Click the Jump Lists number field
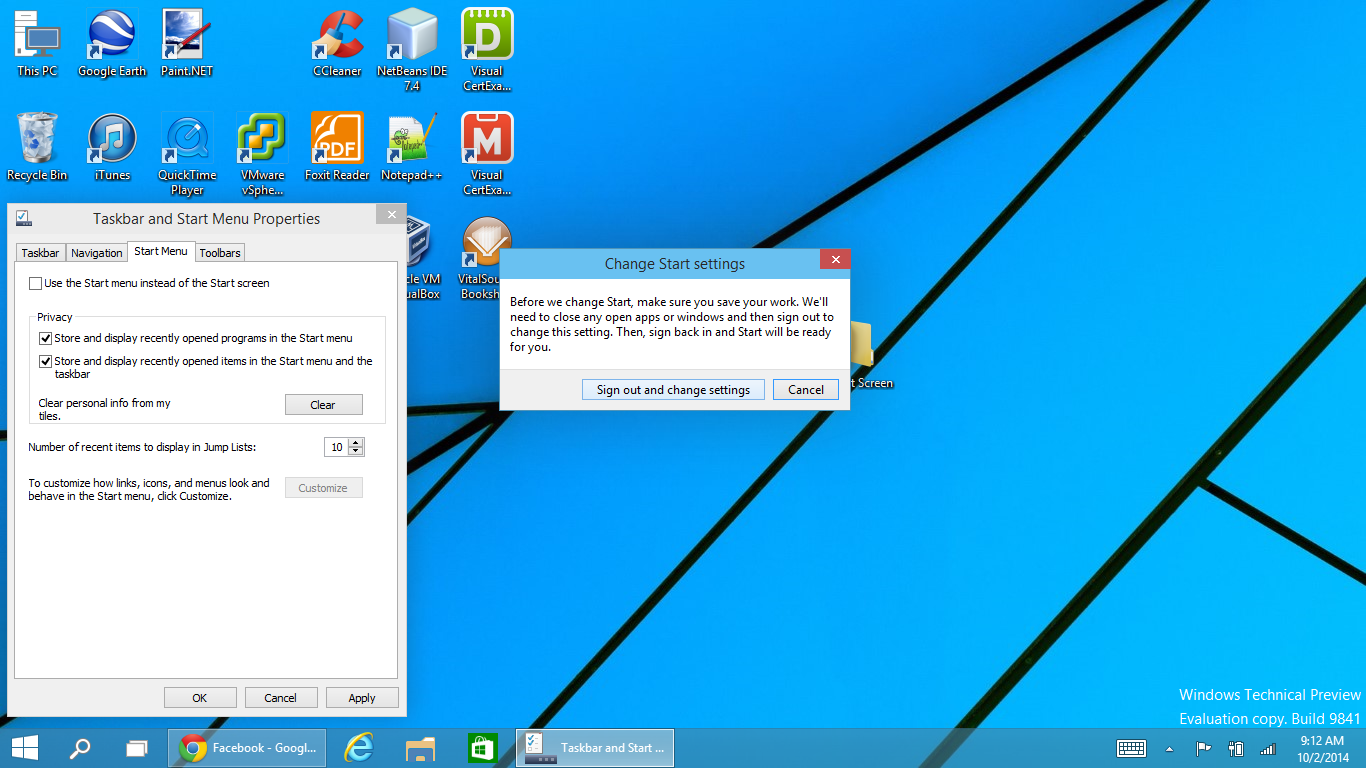The width and height of the screenshot is (1366, 768). (336, 447)
